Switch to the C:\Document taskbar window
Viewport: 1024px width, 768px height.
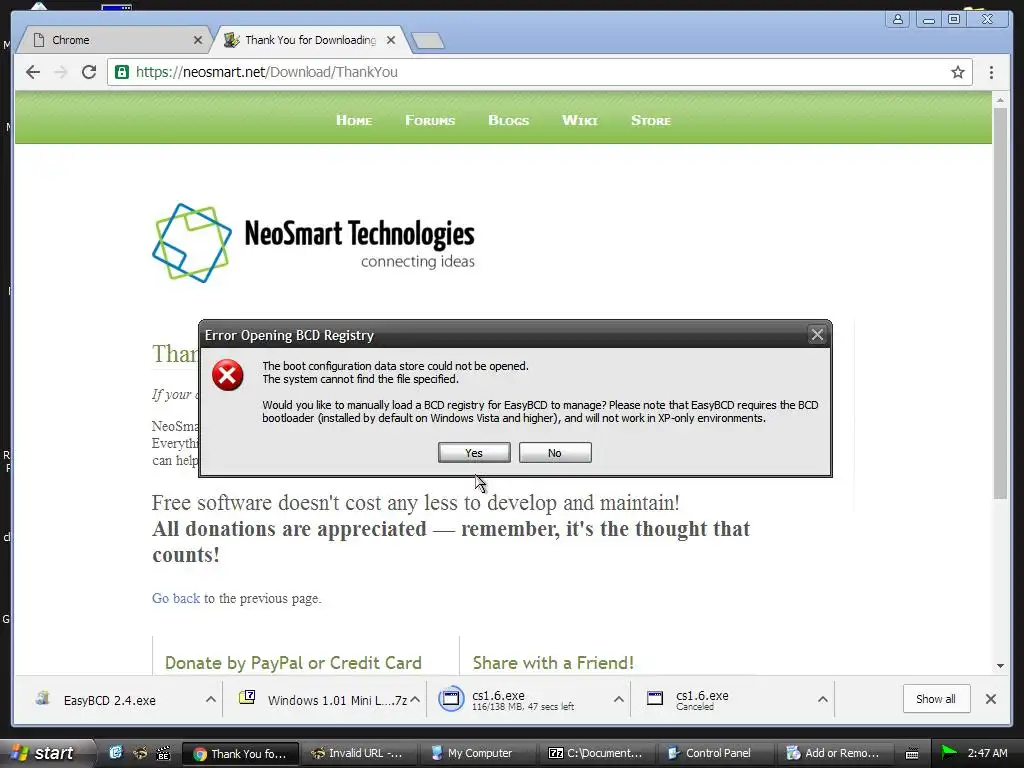pos(596,754)
